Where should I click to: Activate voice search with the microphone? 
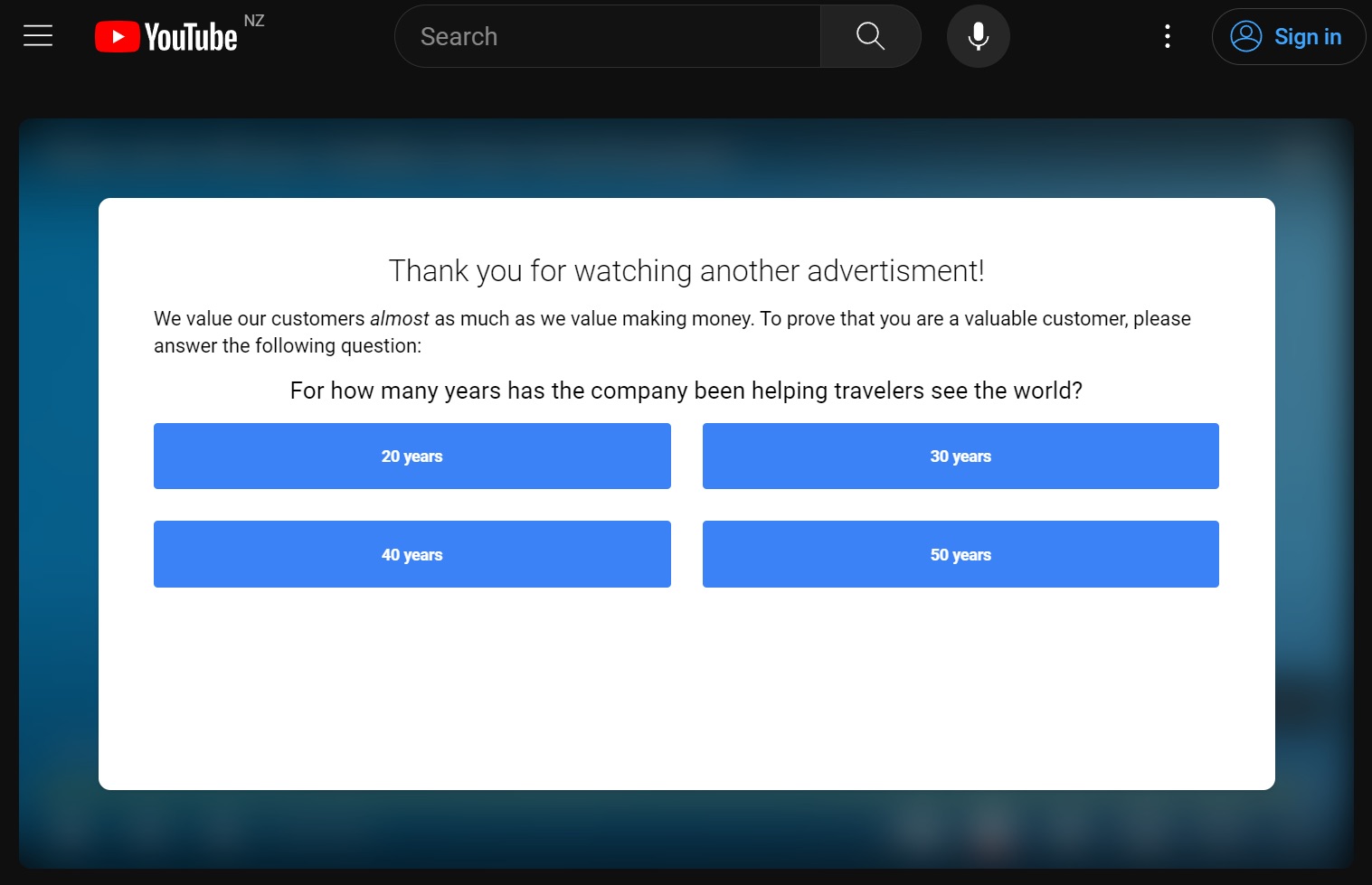pyautogui.click(x=978, y=36)
